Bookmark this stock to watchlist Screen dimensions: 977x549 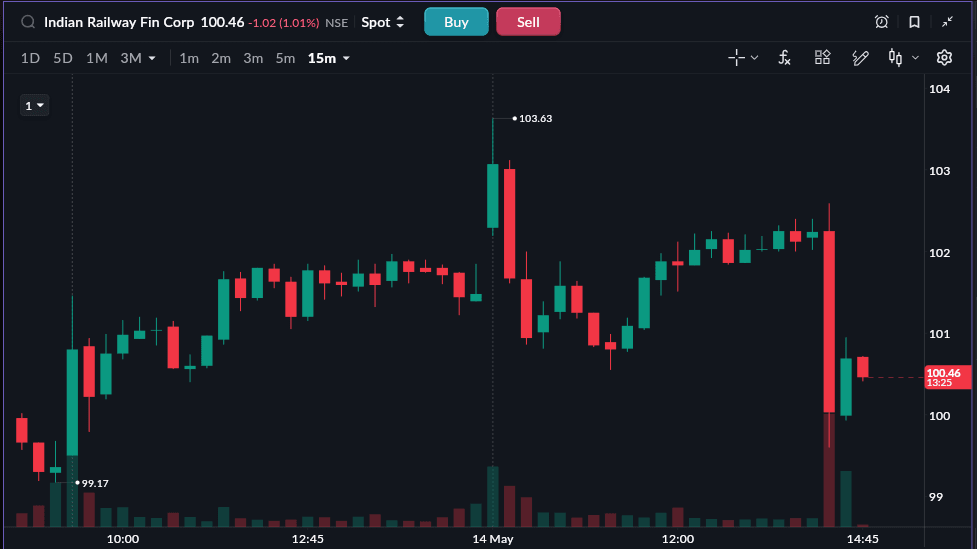point(914,22)
